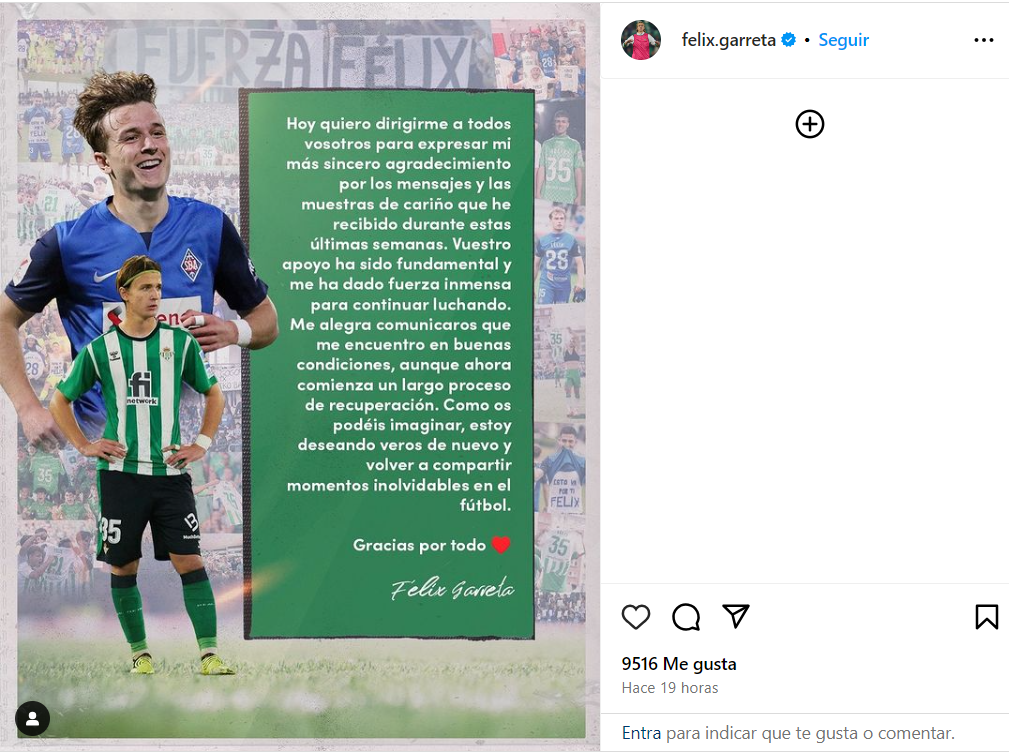Click Entra to log in
1009x752 pixels.
tap(641, 733)
